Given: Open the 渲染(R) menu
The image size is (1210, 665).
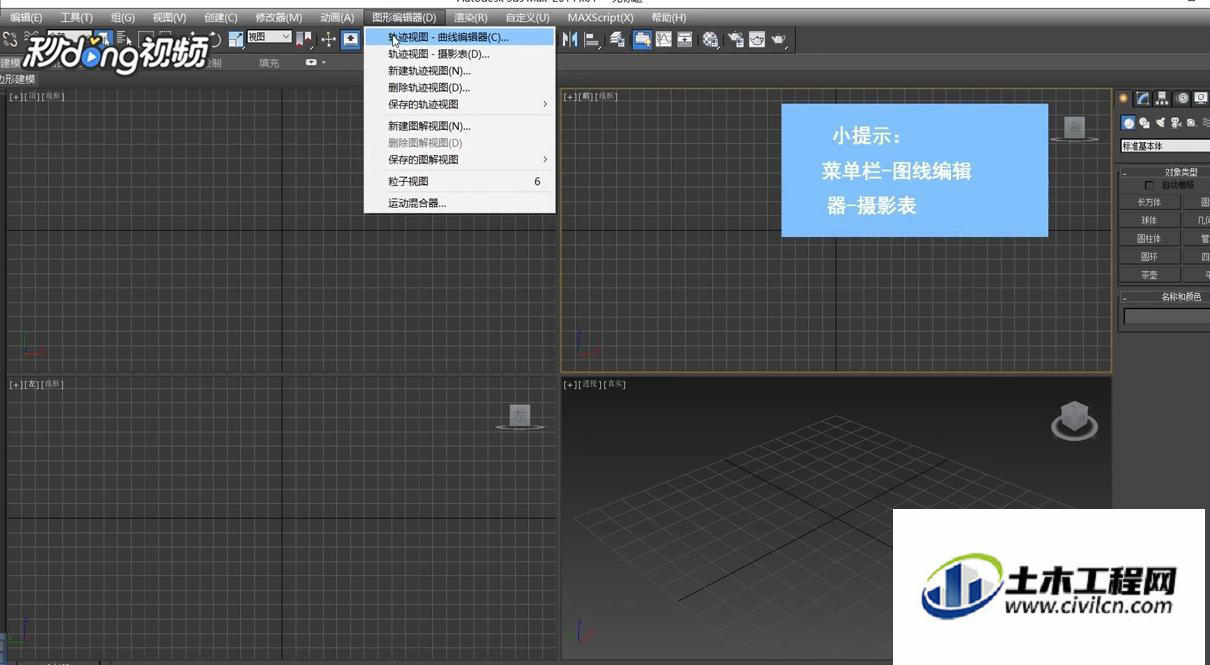Looking at the screenshot, I should click(471, 18).
